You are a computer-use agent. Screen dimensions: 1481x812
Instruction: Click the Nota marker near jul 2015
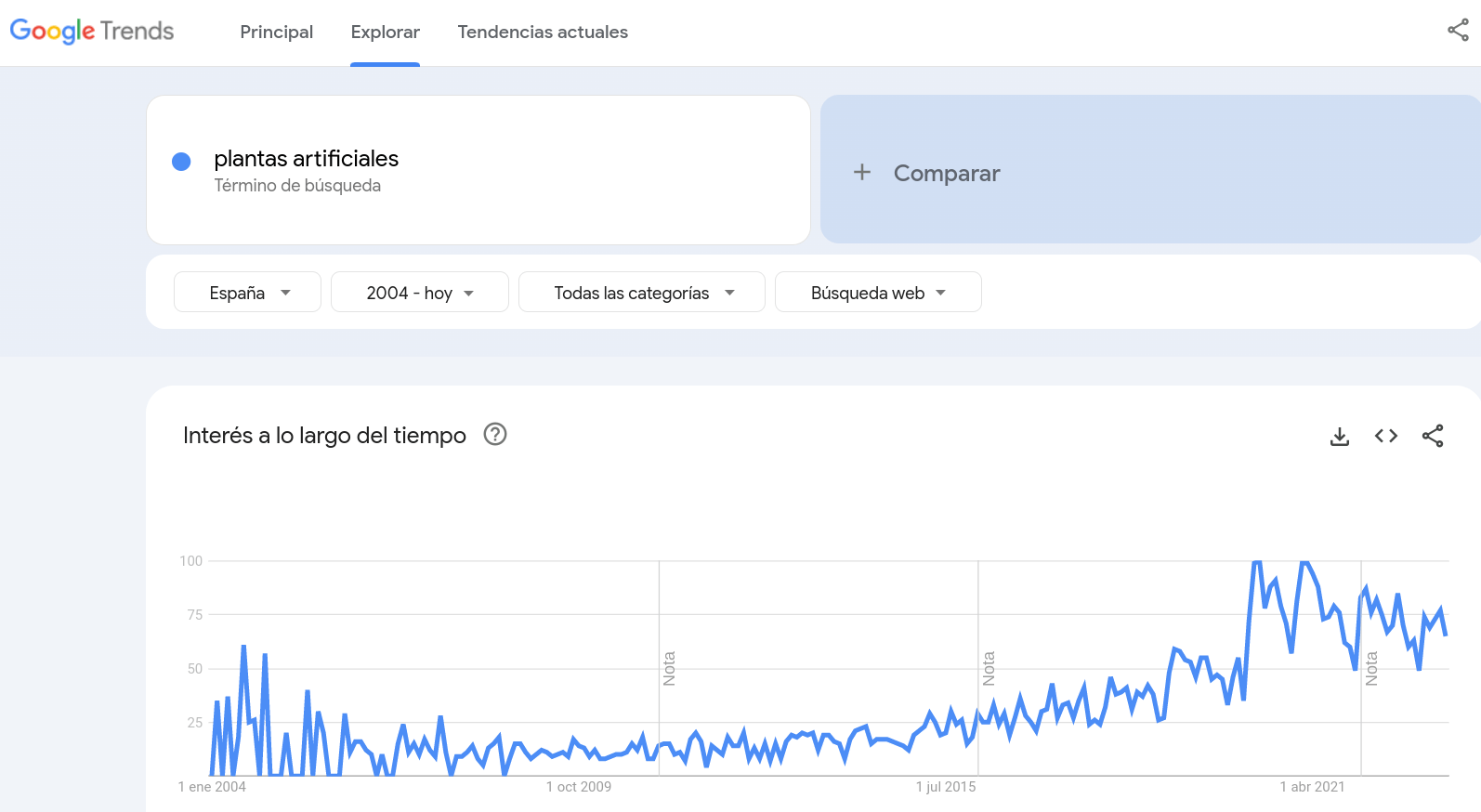click(989, 669)
